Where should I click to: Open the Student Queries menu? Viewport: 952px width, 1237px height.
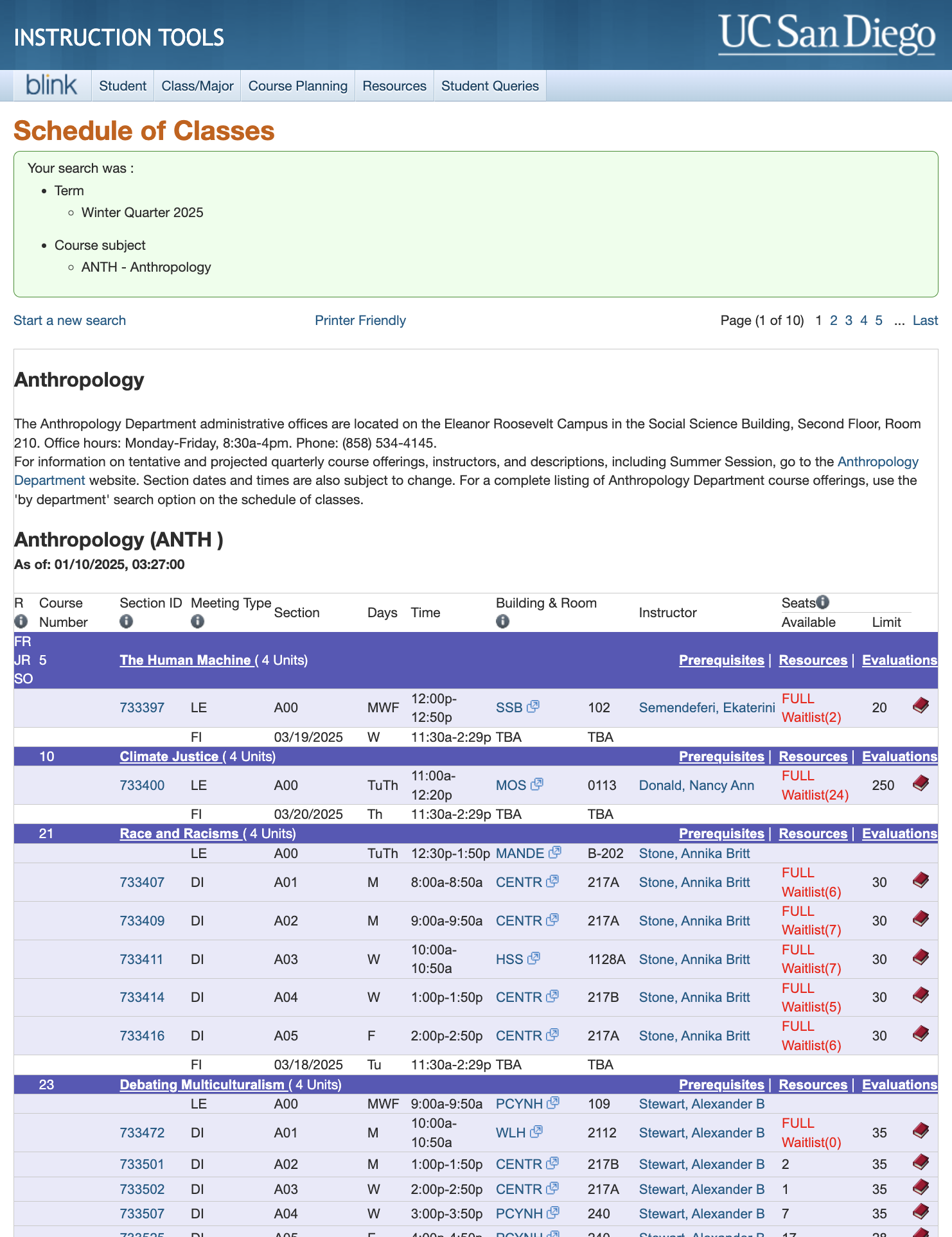(x=490, y=86)
